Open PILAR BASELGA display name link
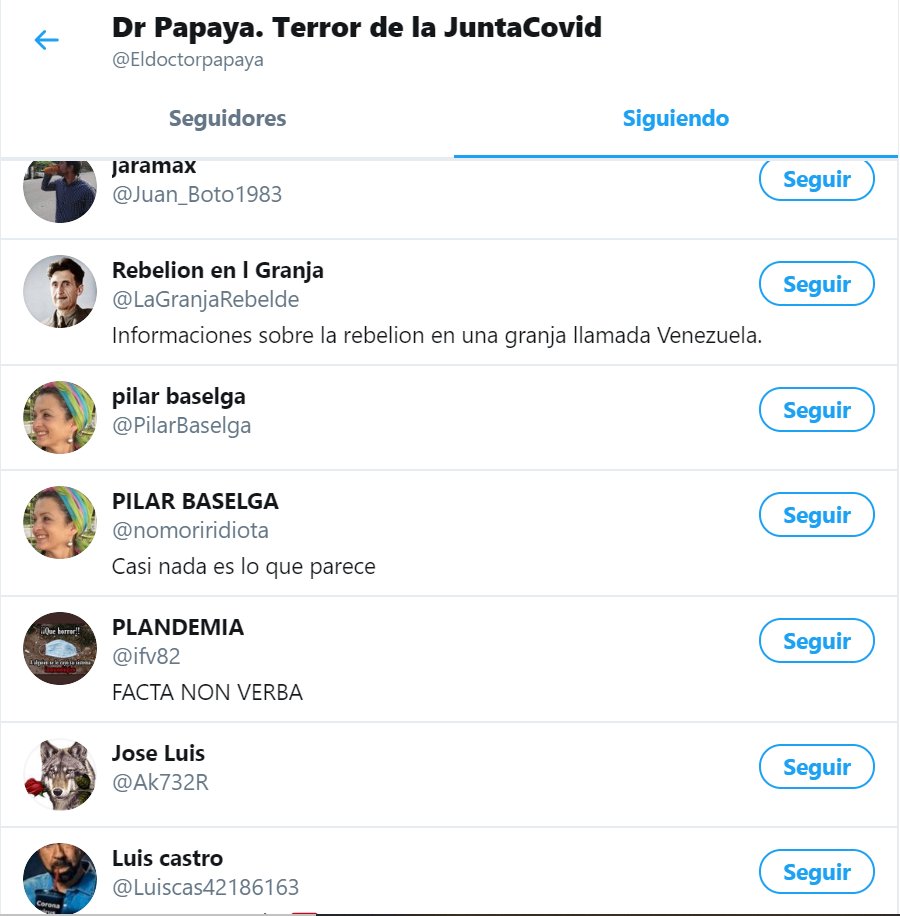900x916 pixels. [195, 501]
